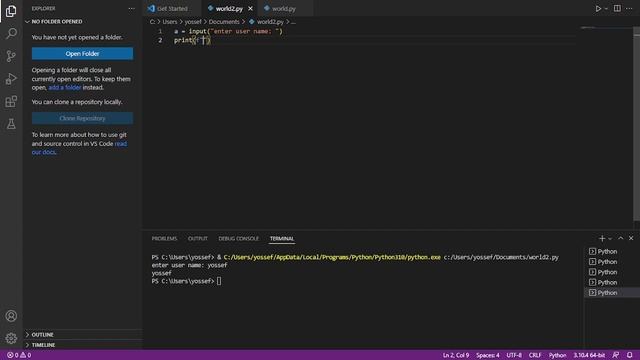Switch to the world.py tab
The width and height of the screenshot is (640, 360).
click(x=284, y=9)
